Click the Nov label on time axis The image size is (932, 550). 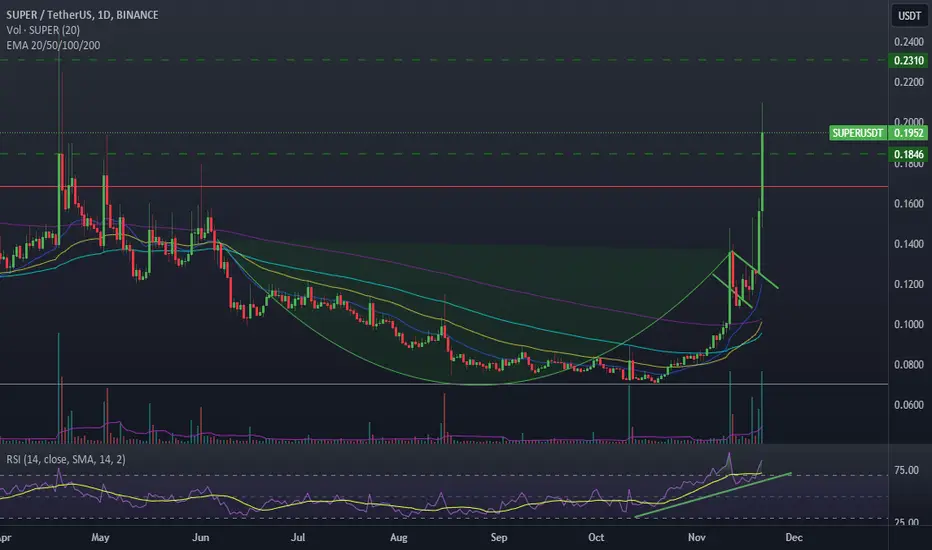coord(696,538)
